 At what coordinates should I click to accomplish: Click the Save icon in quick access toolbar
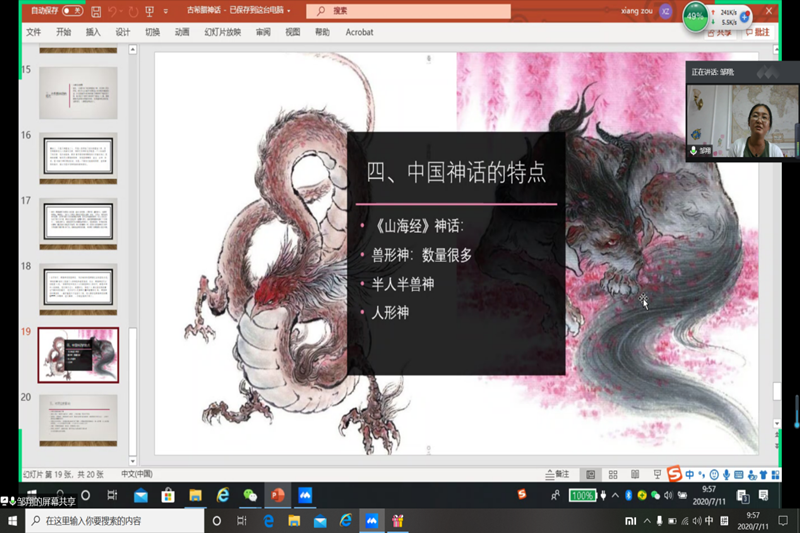[x=95, y=11]
